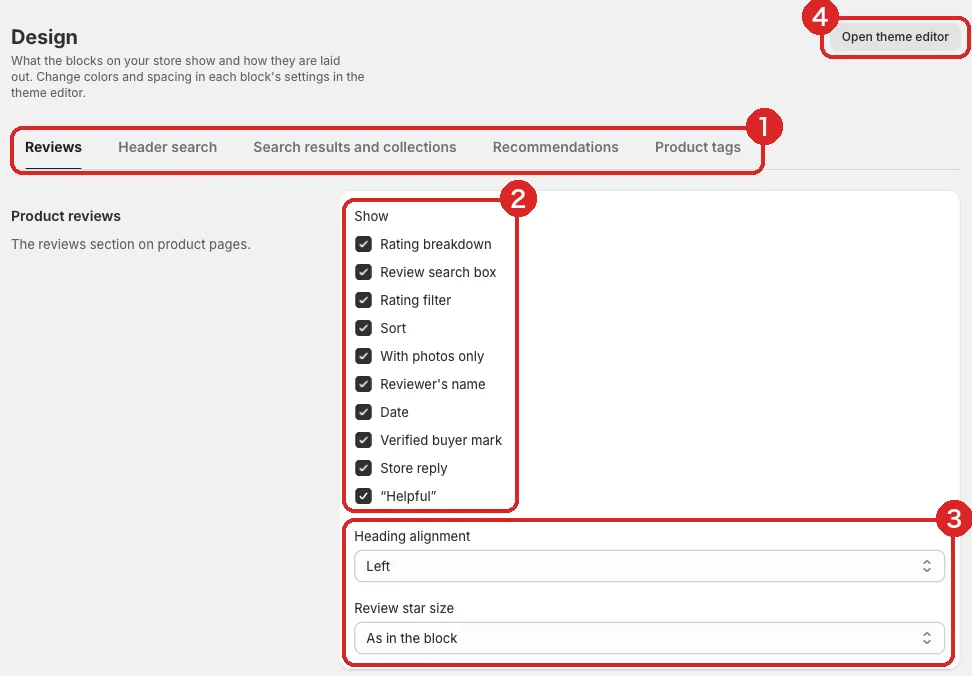This screenshot has height=676, width=972.
Task: Disable the Rating filter checkbox
Action: click(363, 300)
